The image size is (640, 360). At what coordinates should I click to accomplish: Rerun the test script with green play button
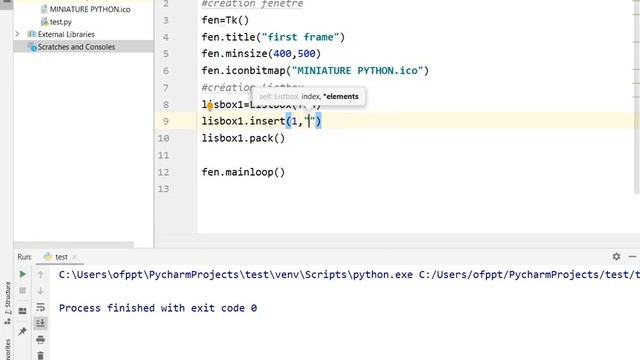coord(22,274)
